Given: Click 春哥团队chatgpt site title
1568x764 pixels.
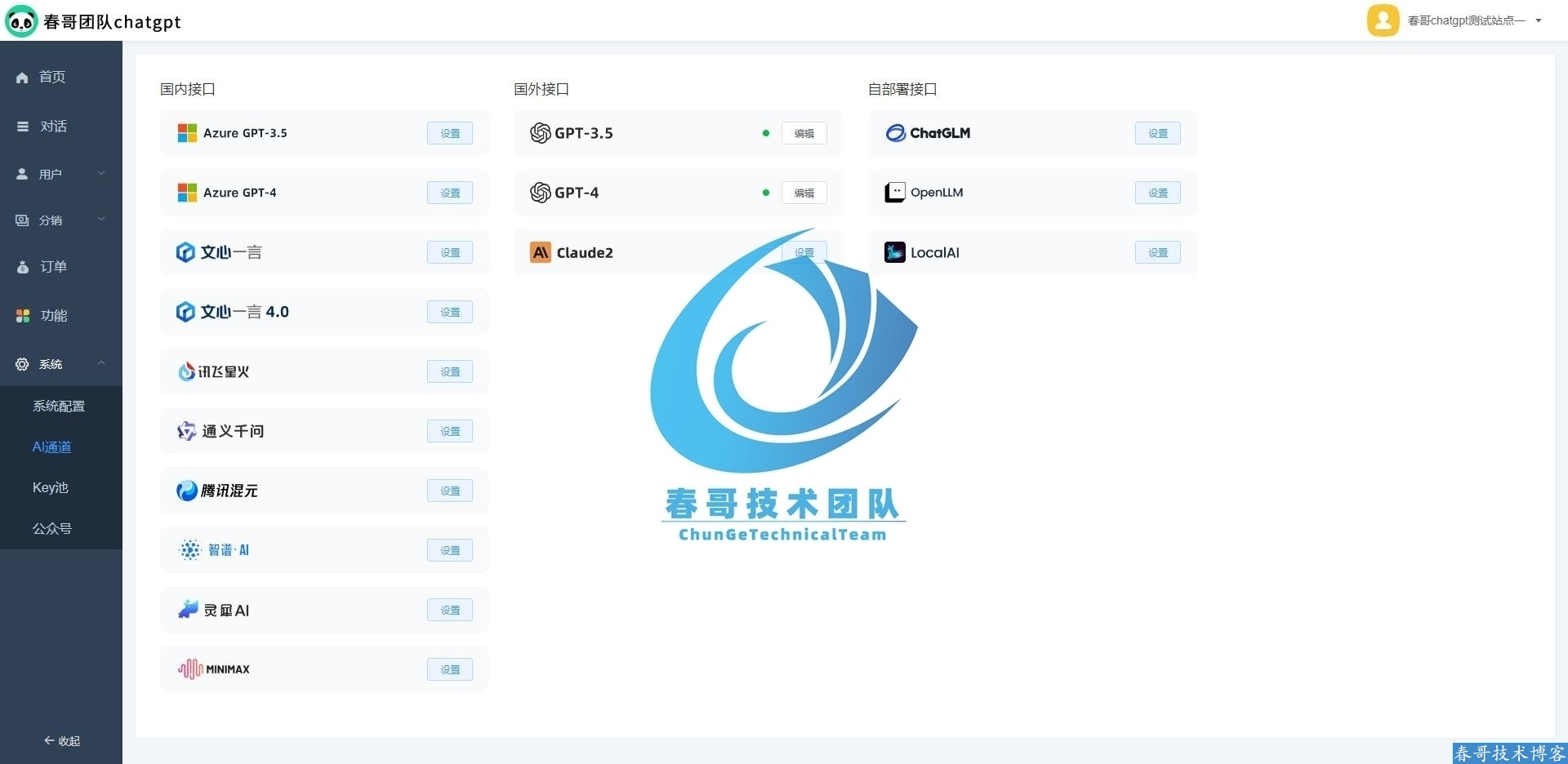Looking at the screenshot, I should (x=112, y=22).
